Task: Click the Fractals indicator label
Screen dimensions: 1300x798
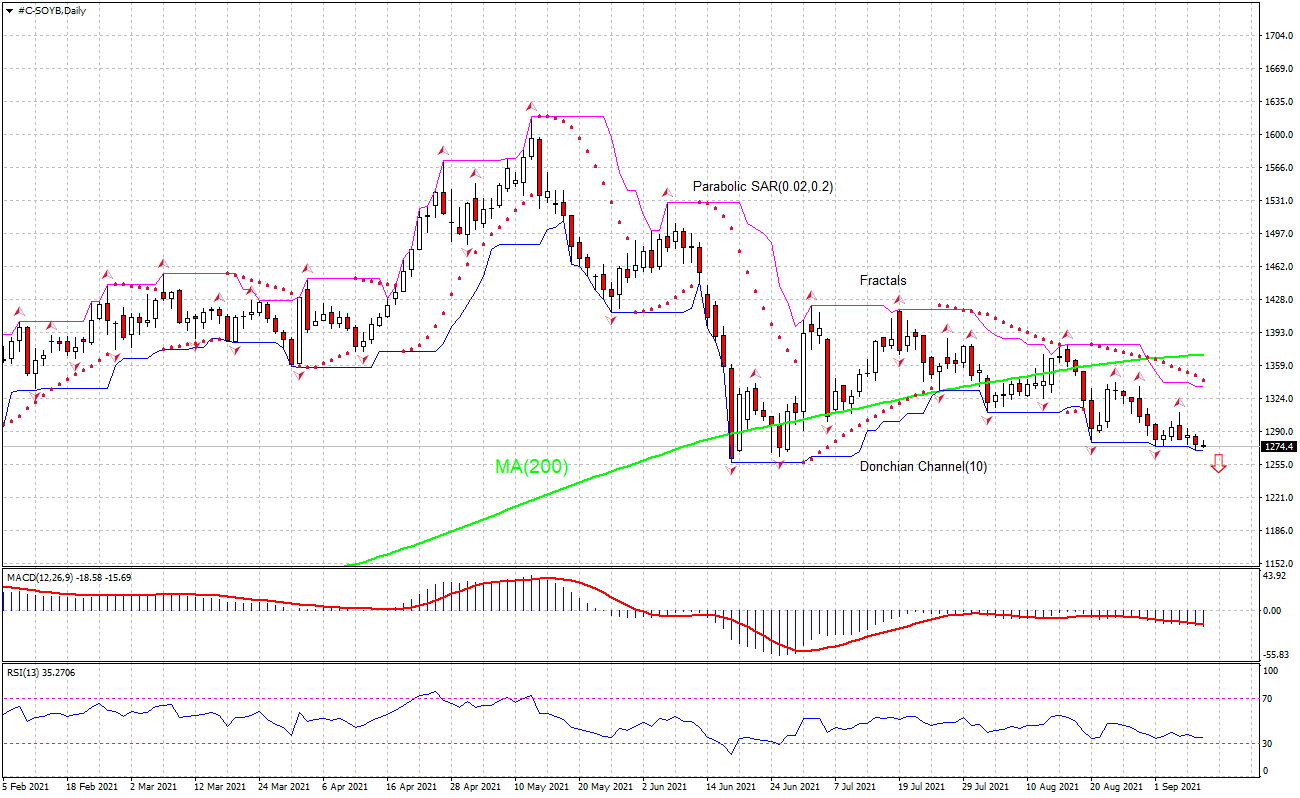Action: [x=883, y=281]
